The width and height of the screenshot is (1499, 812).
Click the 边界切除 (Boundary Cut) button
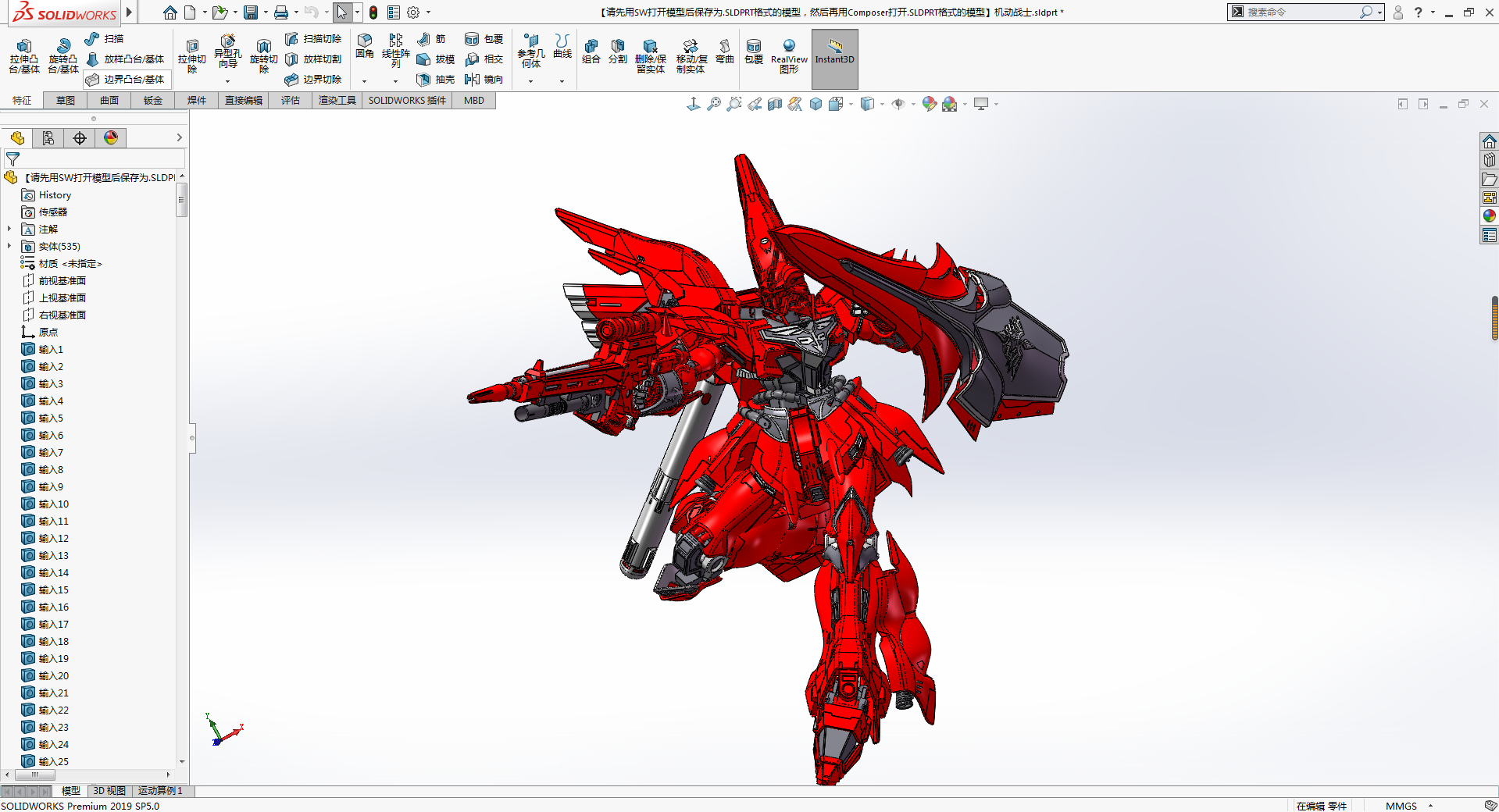[x=312, y=80]
